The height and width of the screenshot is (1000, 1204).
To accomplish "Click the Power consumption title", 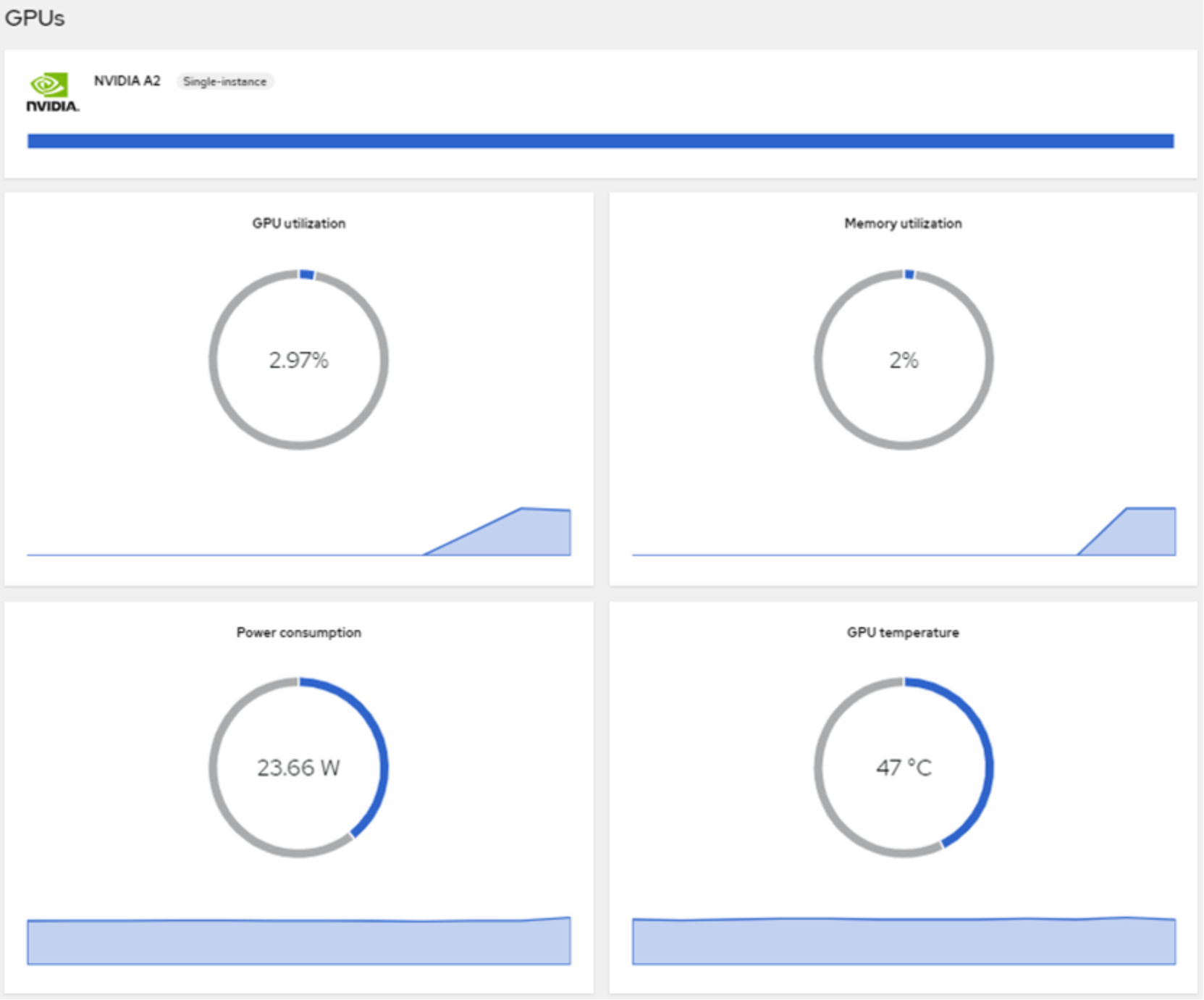I will (x=299, y=632).
